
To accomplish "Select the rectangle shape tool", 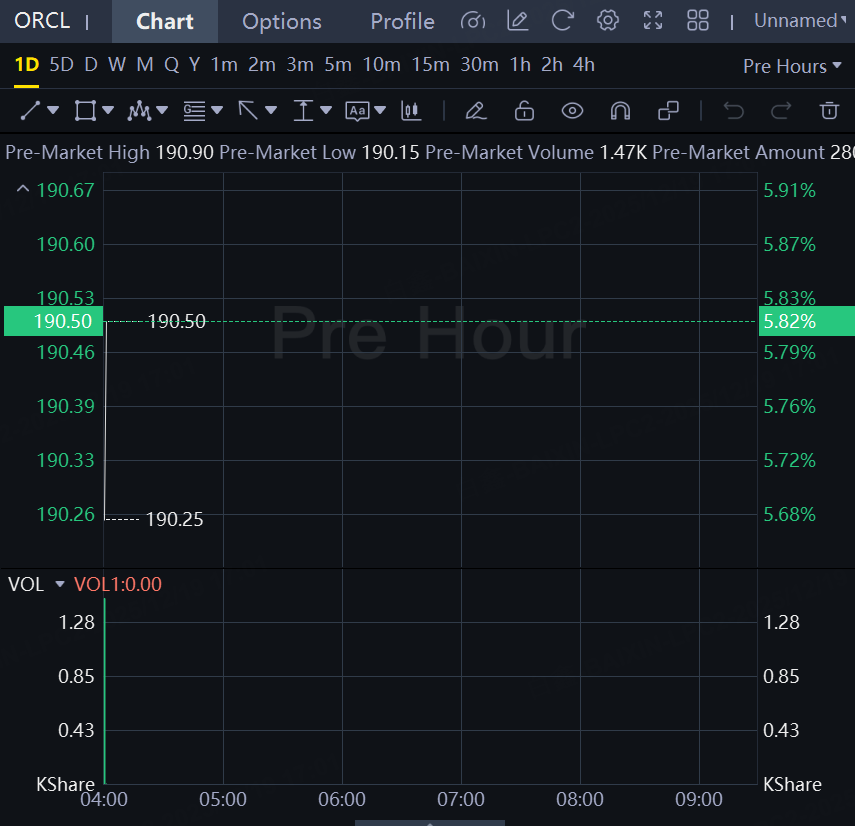I will (x=85, y=111).
